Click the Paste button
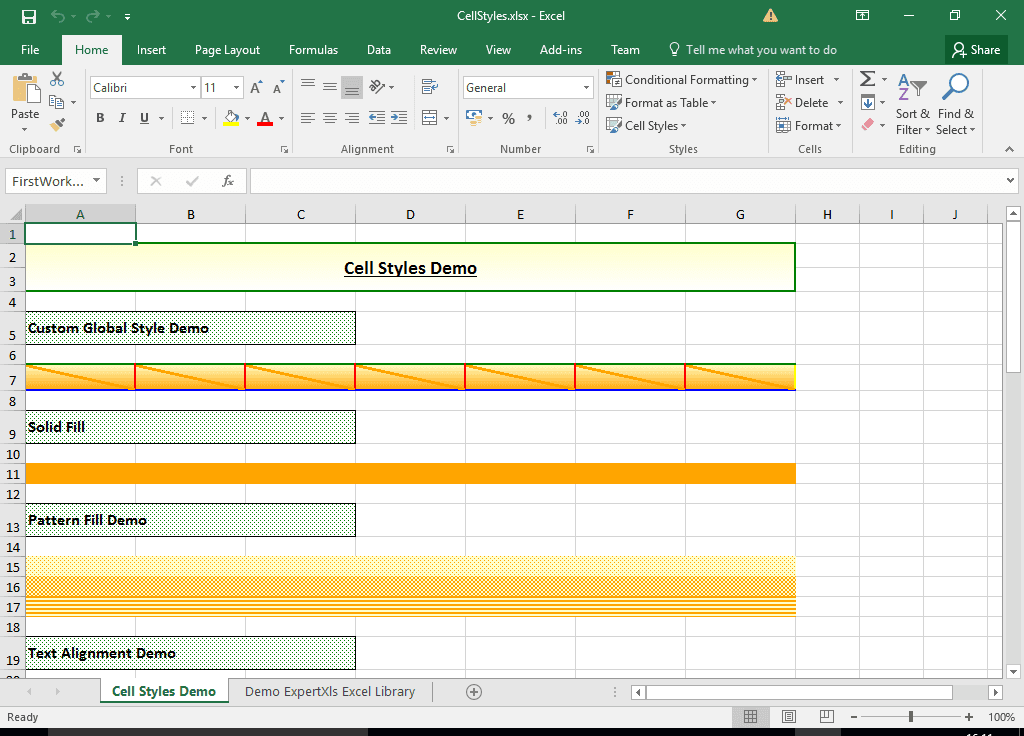The height and width of the screenshot is (736, 1024). click(25, 103)
